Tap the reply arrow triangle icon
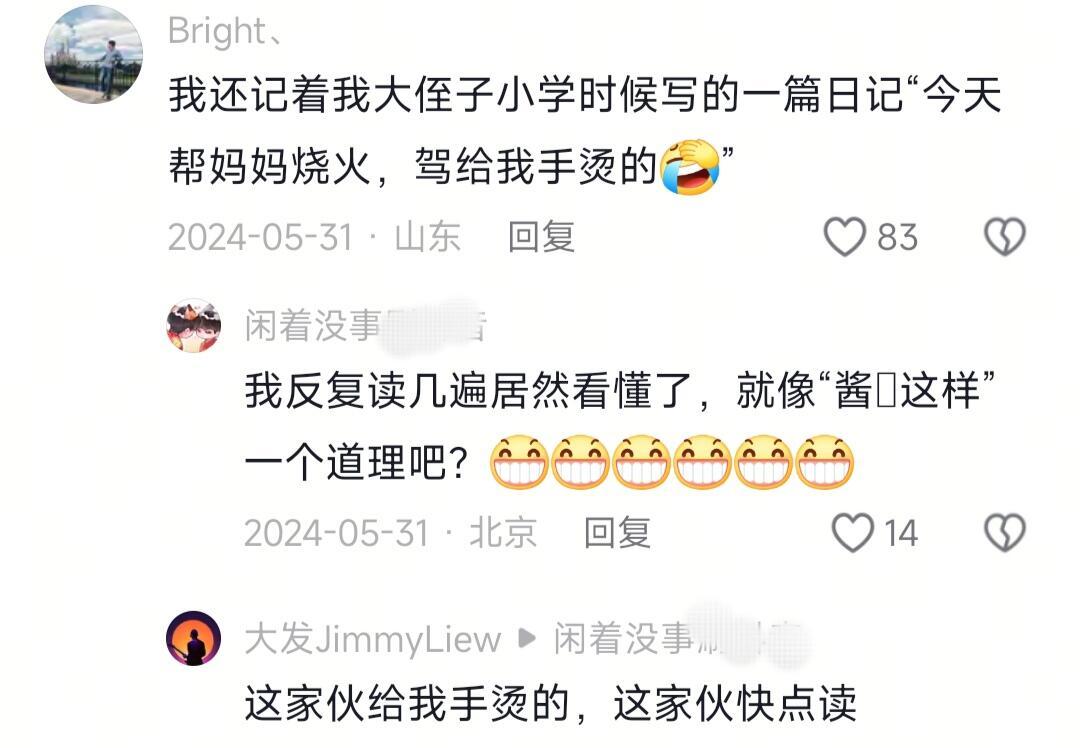This screenshot has width=1080, height=748. pyautogui.click(x=527, y=638)
